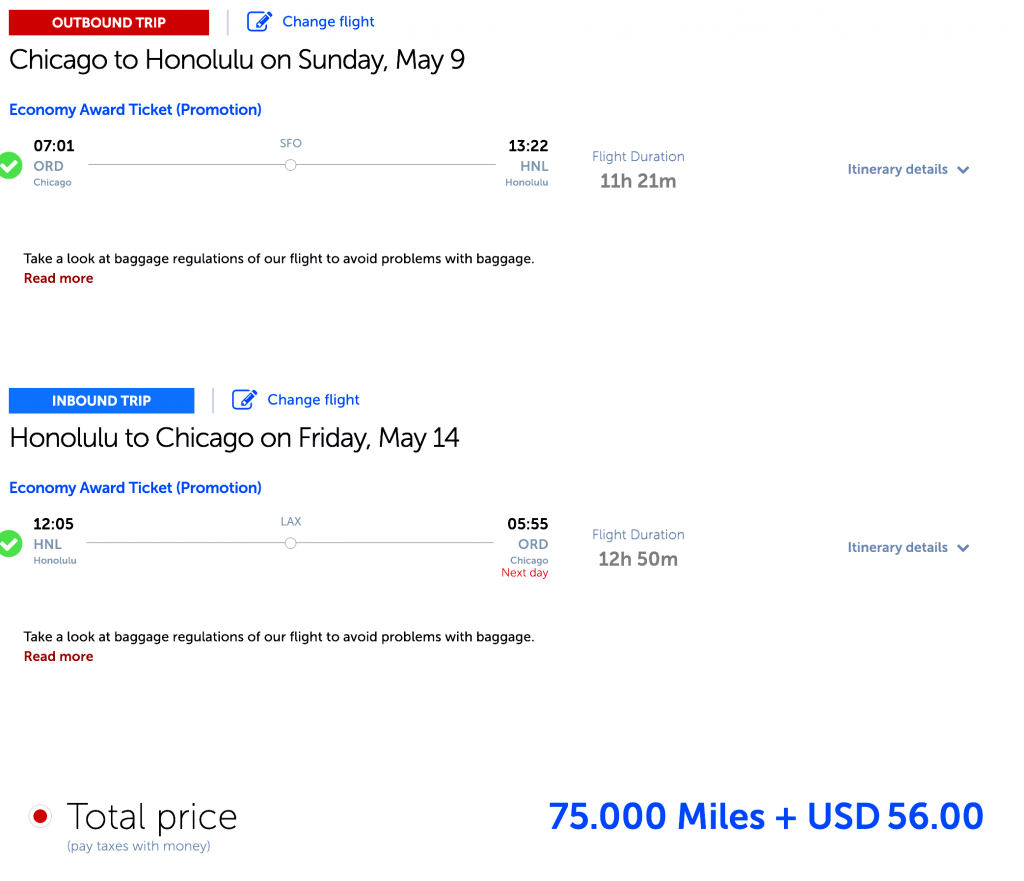Click the 75.000 Miles + USD 56.00 price
Image resolution: width=1024 pixels, height=881 pixels.
click(766, 816)
